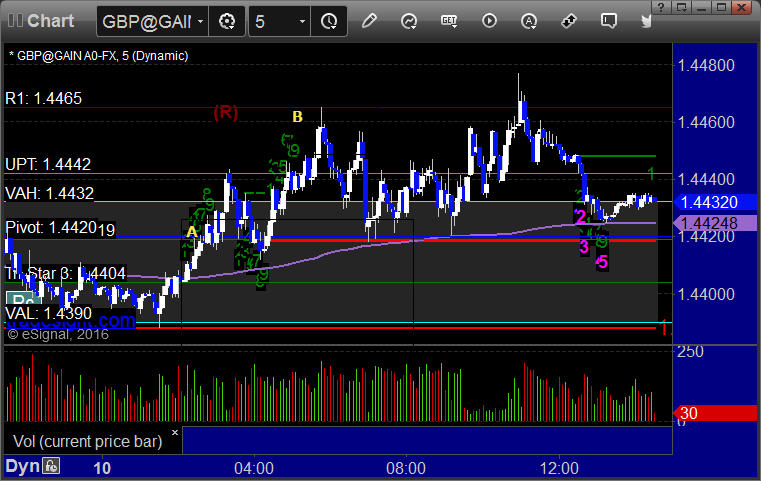Viewport: 761px width, 481px height.
Task: Click the magenta 2 wave label
Action: click(580, 216)
